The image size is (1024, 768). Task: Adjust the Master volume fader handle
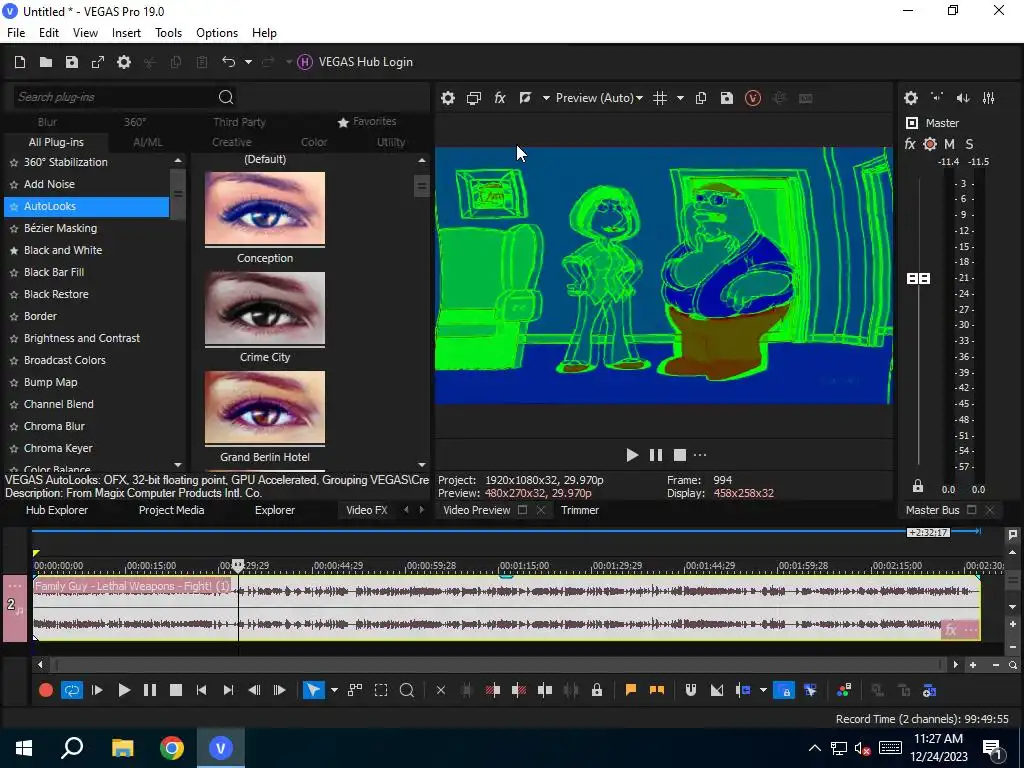click(x=918, y=279)
